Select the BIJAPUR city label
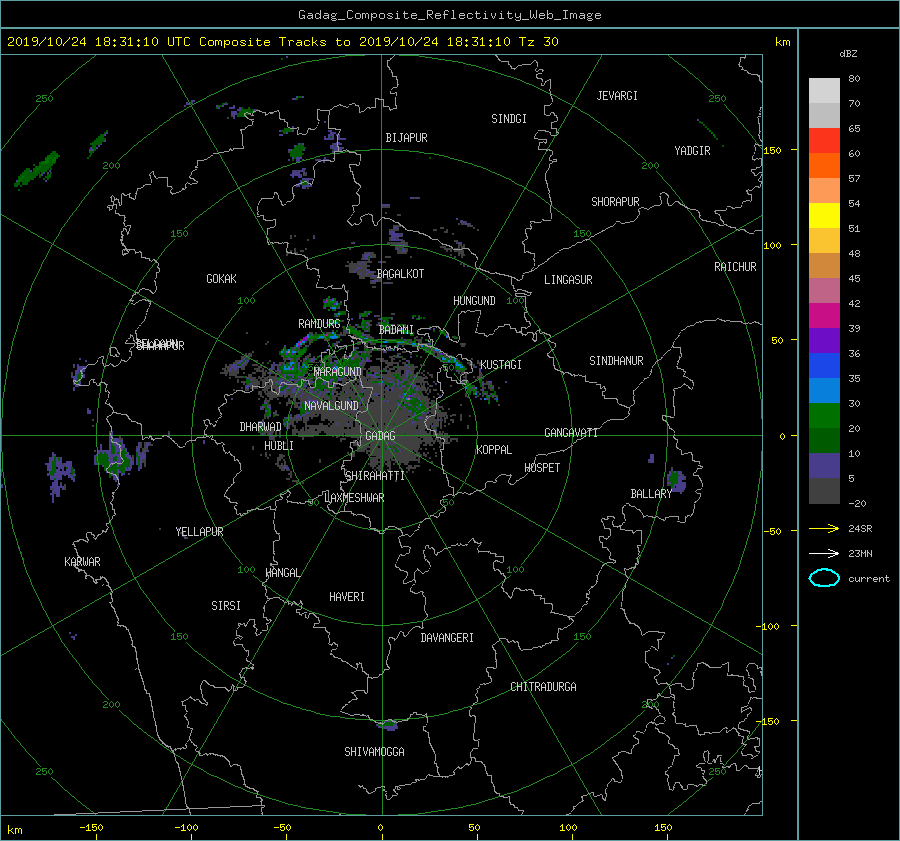 [406, 138]
